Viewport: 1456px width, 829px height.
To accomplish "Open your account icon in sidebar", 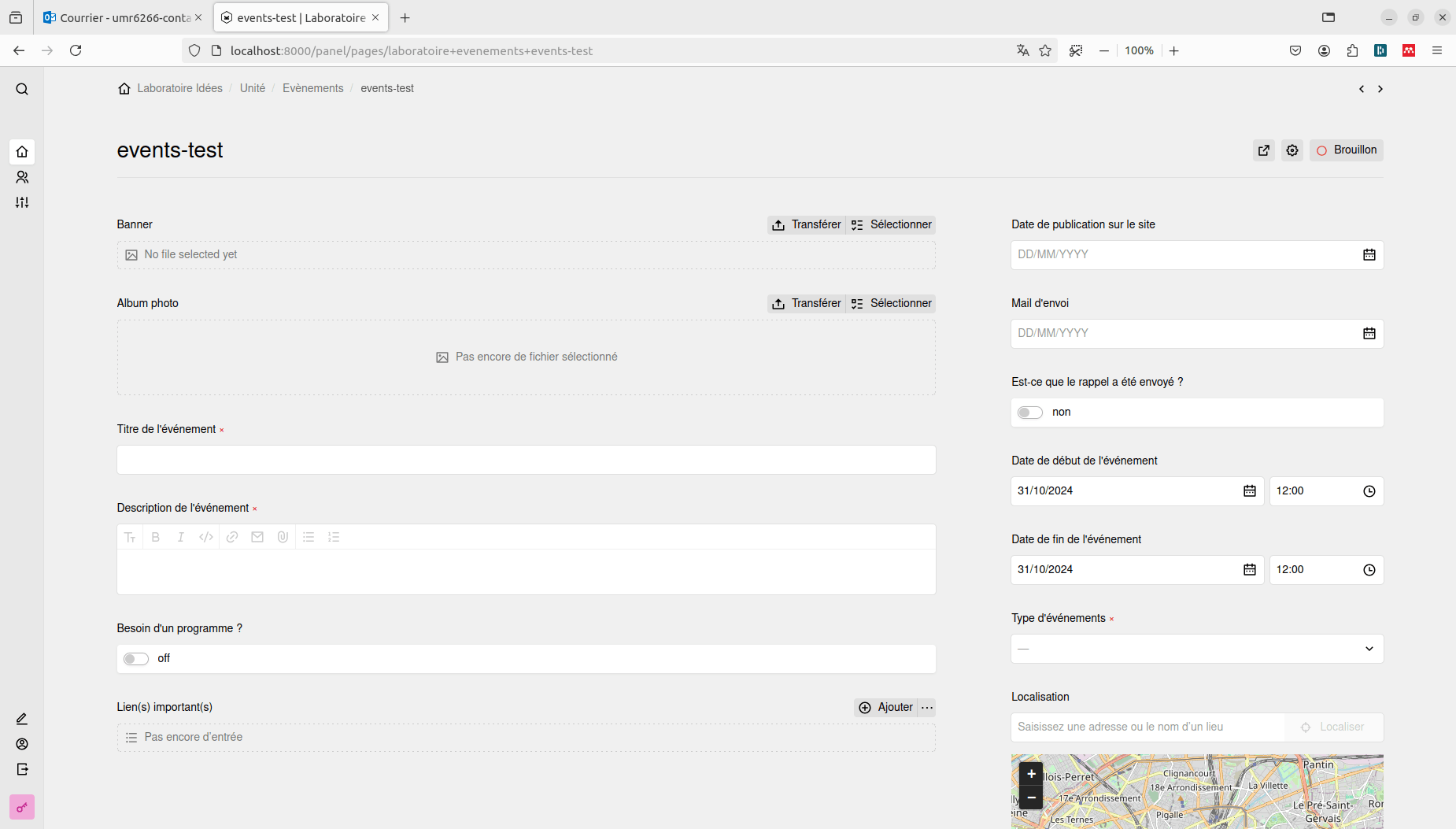I will (22, 744).
